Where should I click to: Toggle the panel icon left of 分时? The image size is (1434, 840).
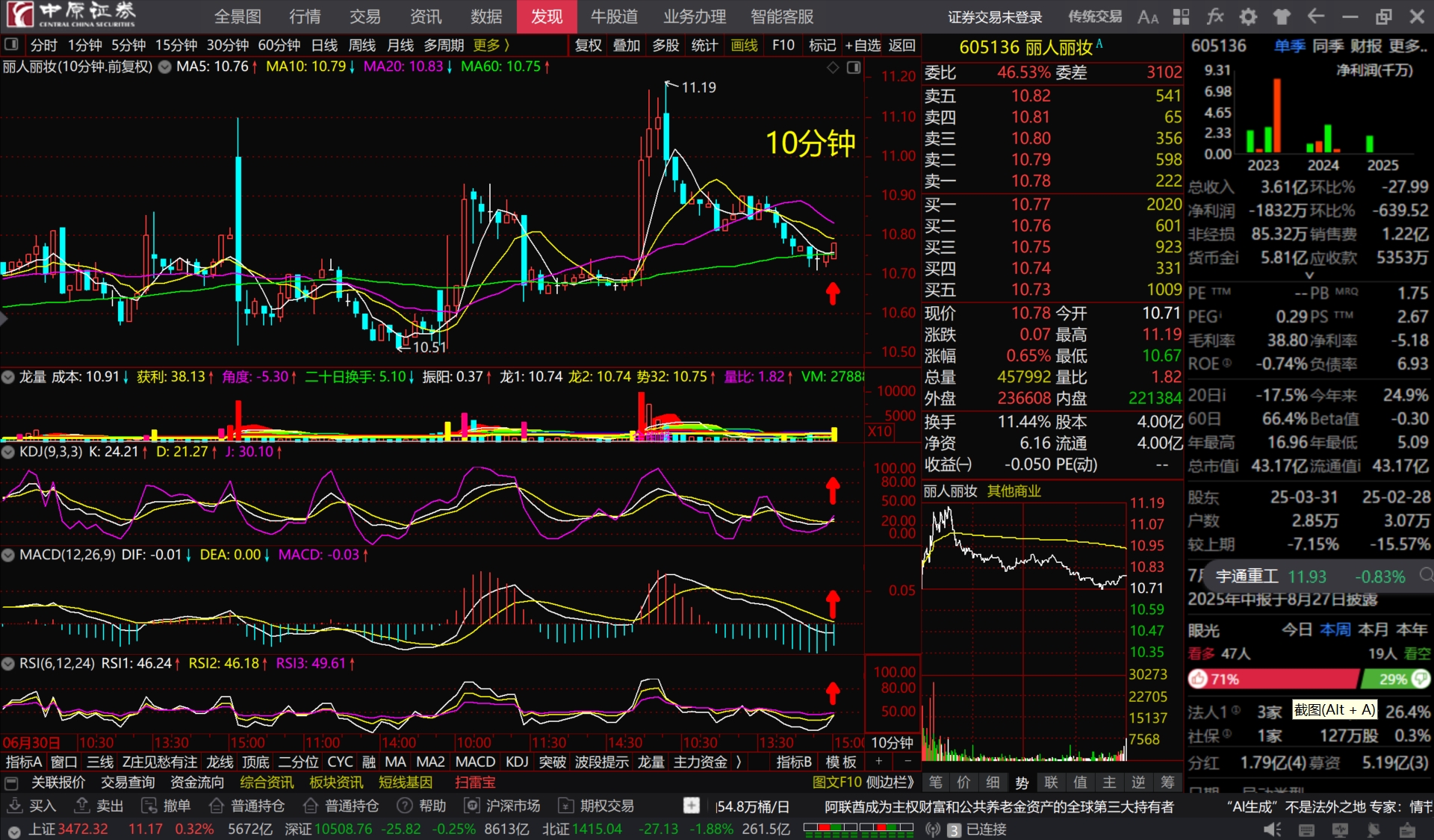(11, 45)
